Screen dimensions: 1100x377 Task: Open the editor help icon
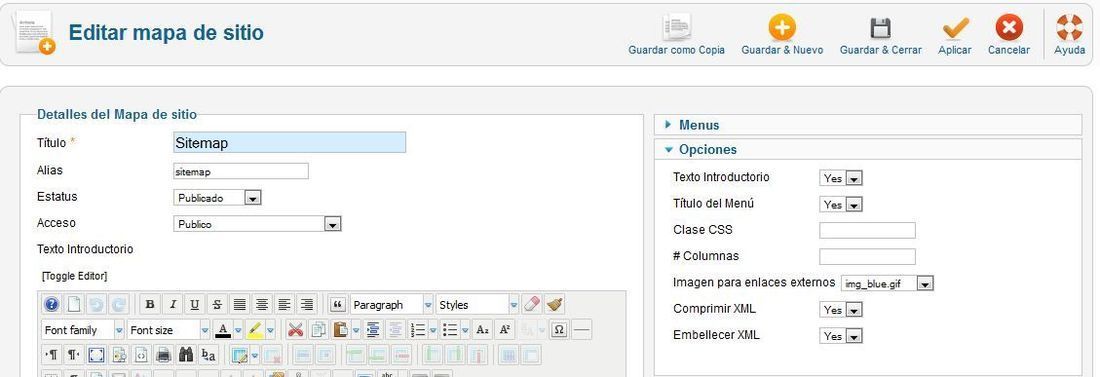coord(51,305)
